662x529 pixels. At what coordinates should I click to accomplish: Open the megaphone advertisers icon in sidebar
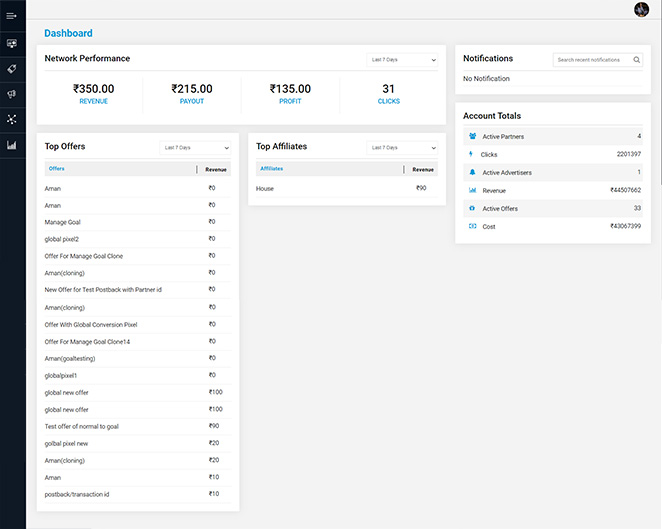pyautogui.click(x=12, y=94)
